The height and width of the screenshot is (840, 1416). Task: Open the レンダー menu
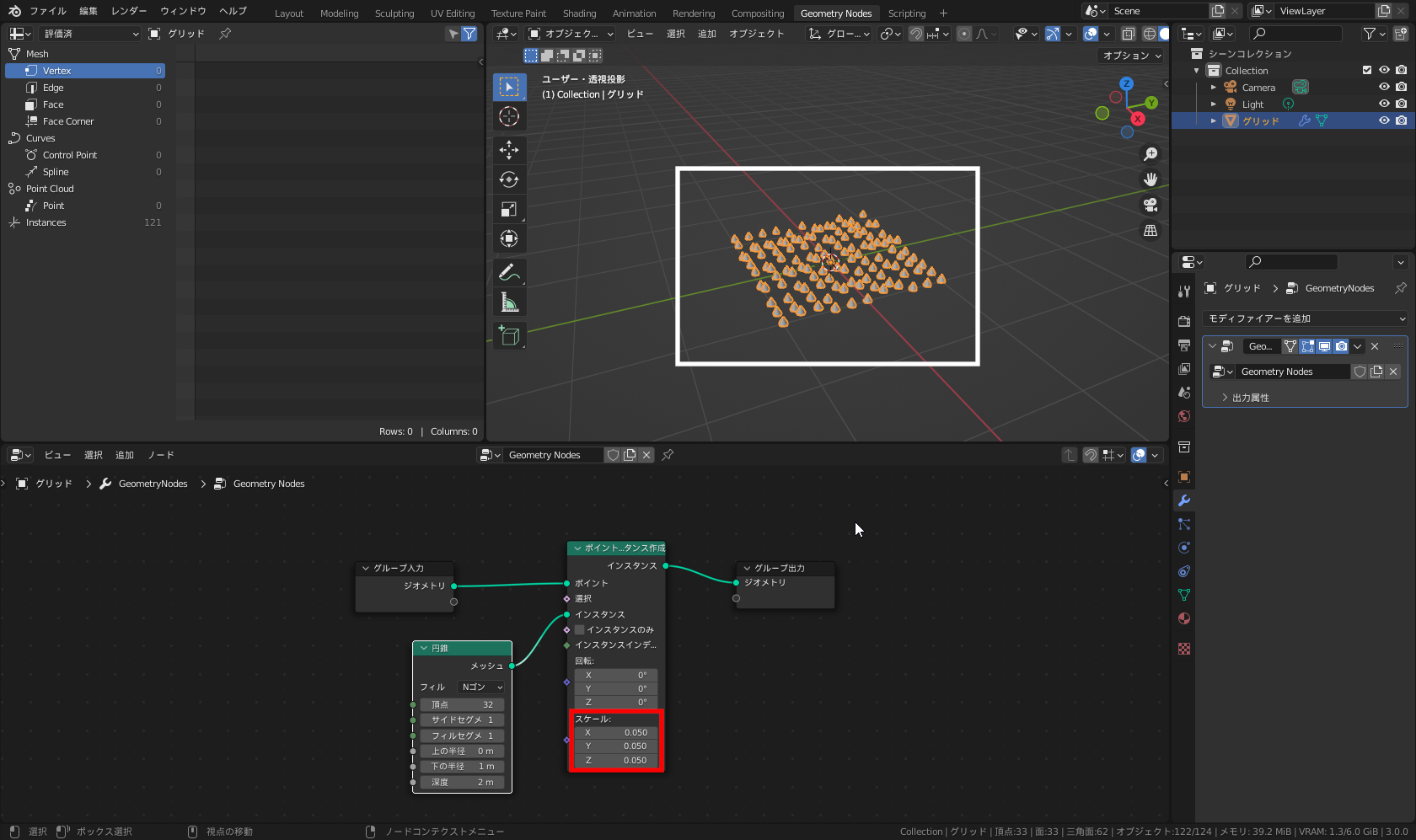[x=129, y=11]
